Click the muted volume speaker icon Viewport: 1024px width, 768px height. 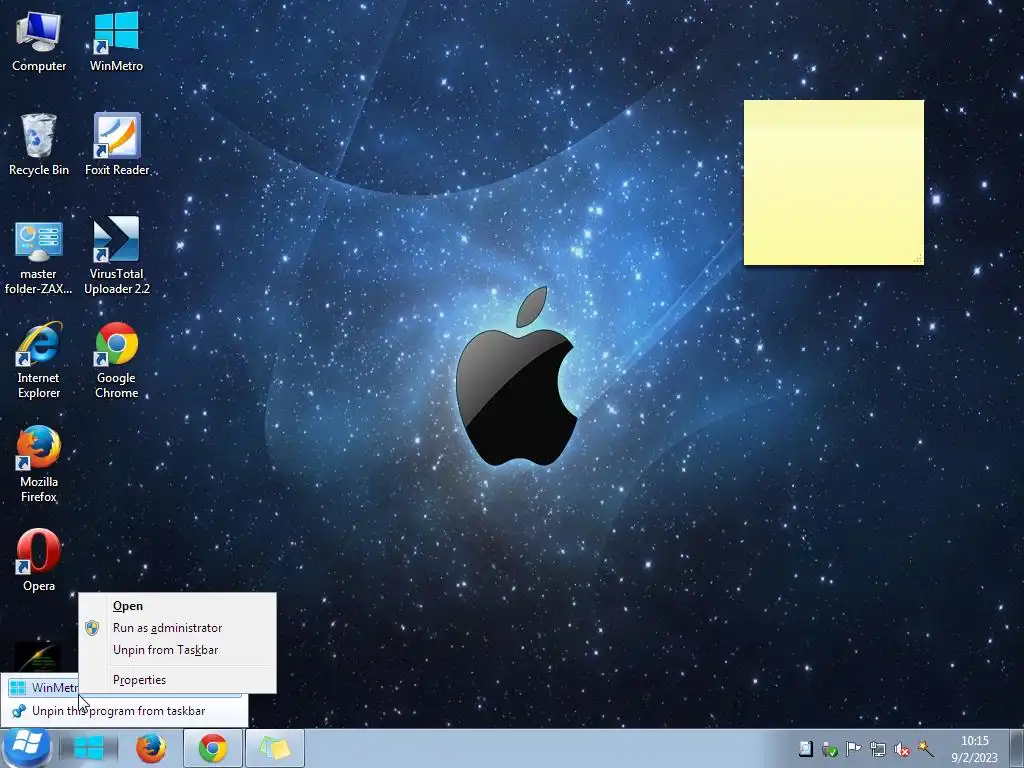(902, 749)
